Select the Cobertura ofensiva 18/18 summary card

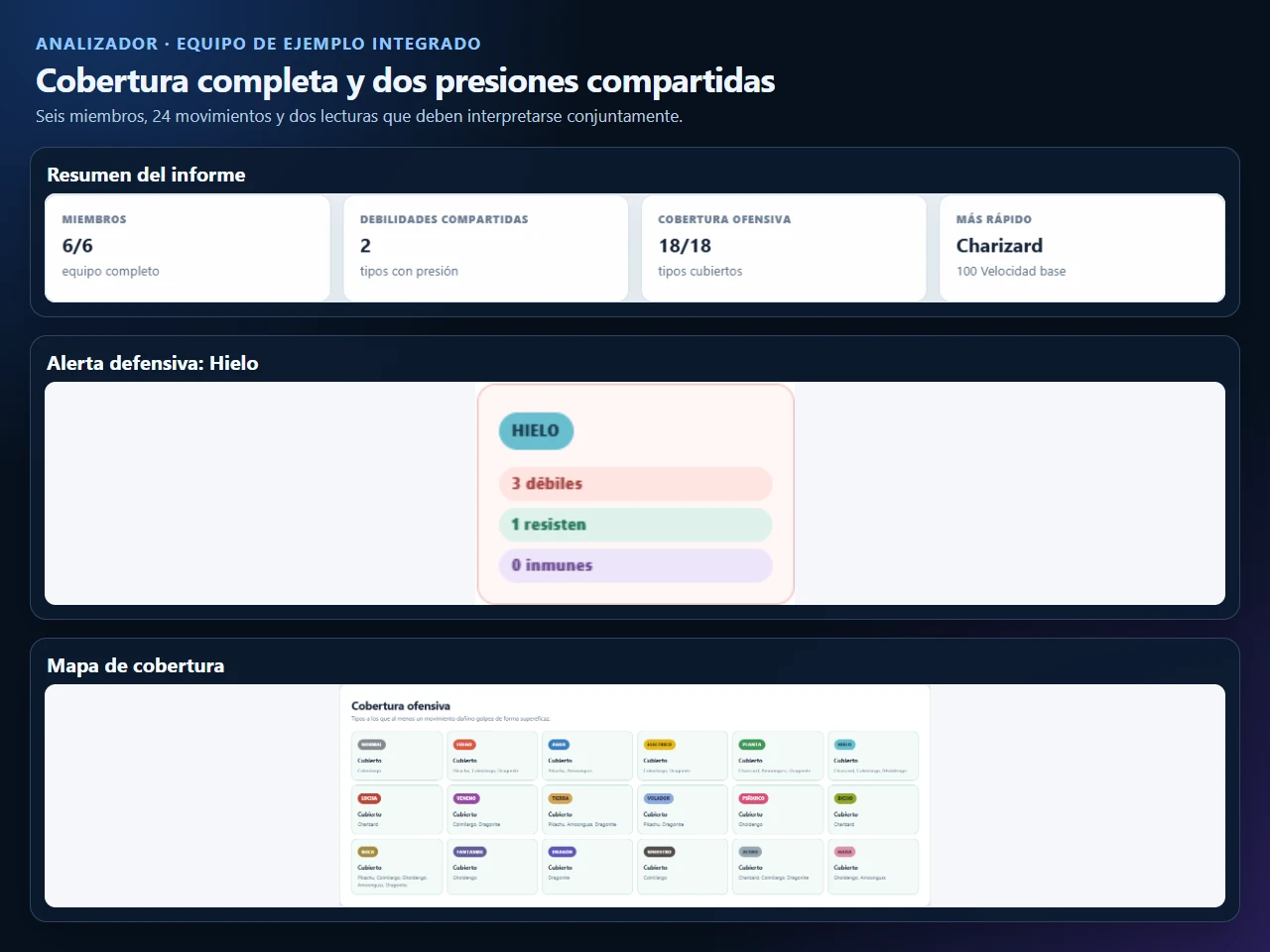coord(784,248)
